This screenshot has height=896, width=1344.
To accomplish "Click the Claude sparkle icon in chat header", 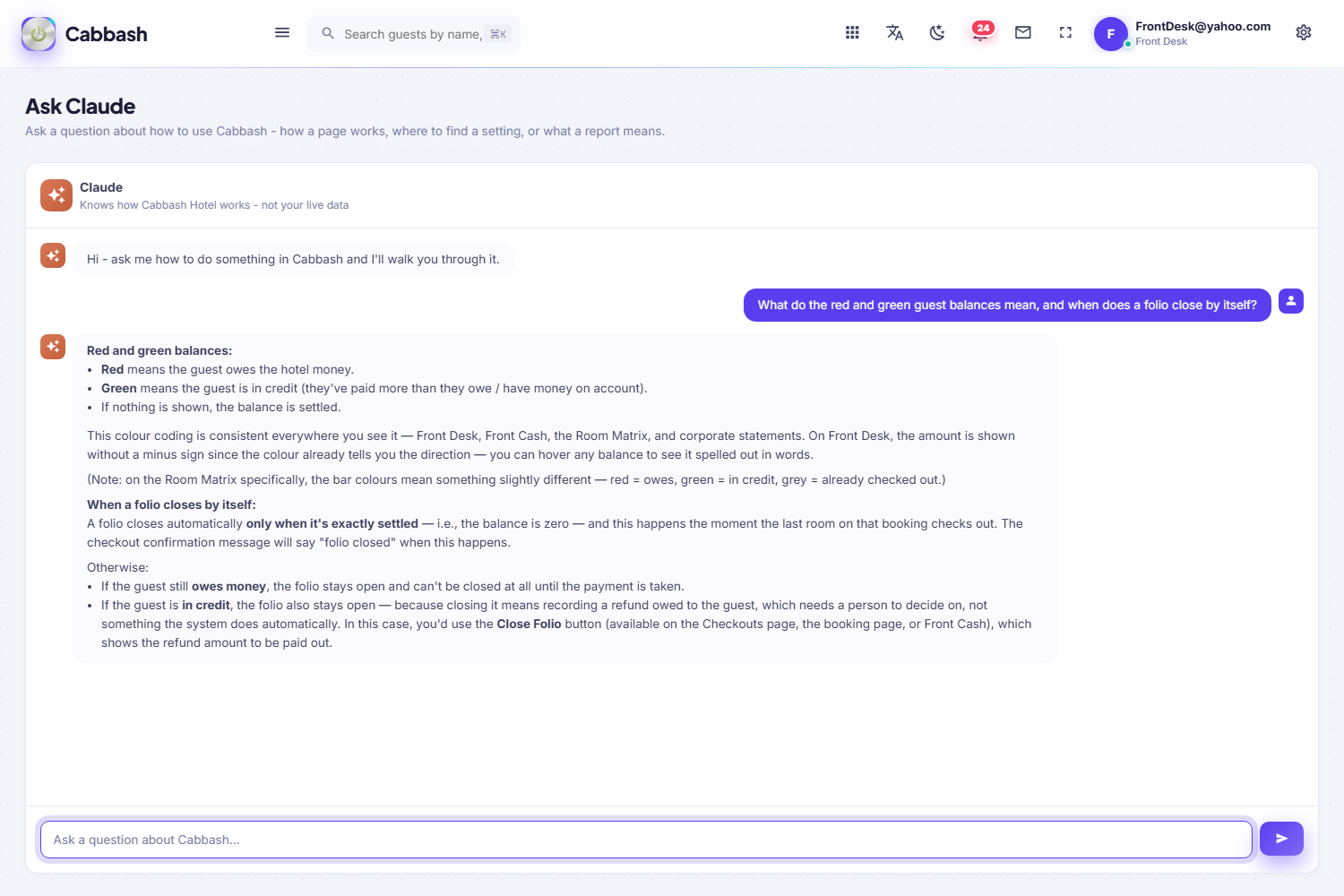I will (56, 195).
